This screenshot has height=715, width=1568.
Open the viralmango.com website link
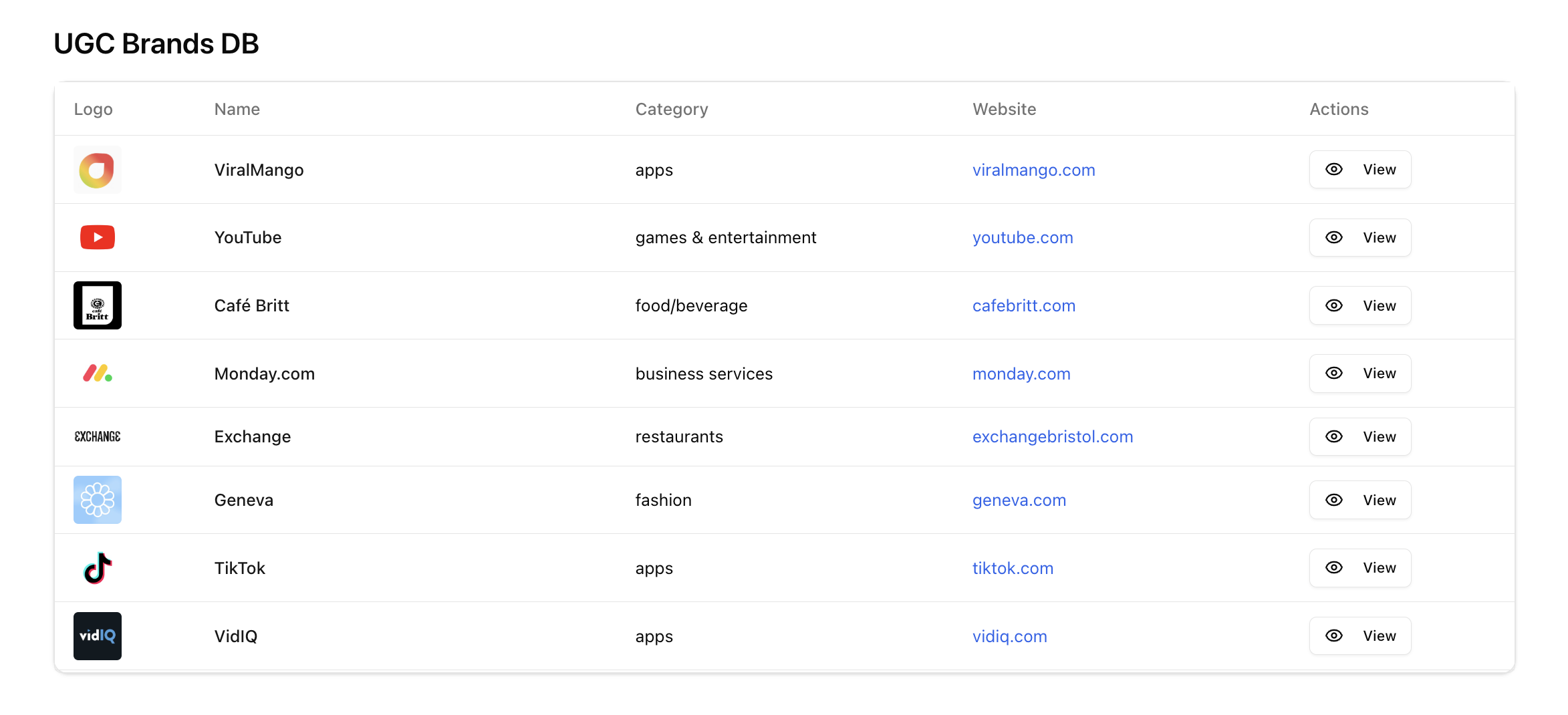1033,170
